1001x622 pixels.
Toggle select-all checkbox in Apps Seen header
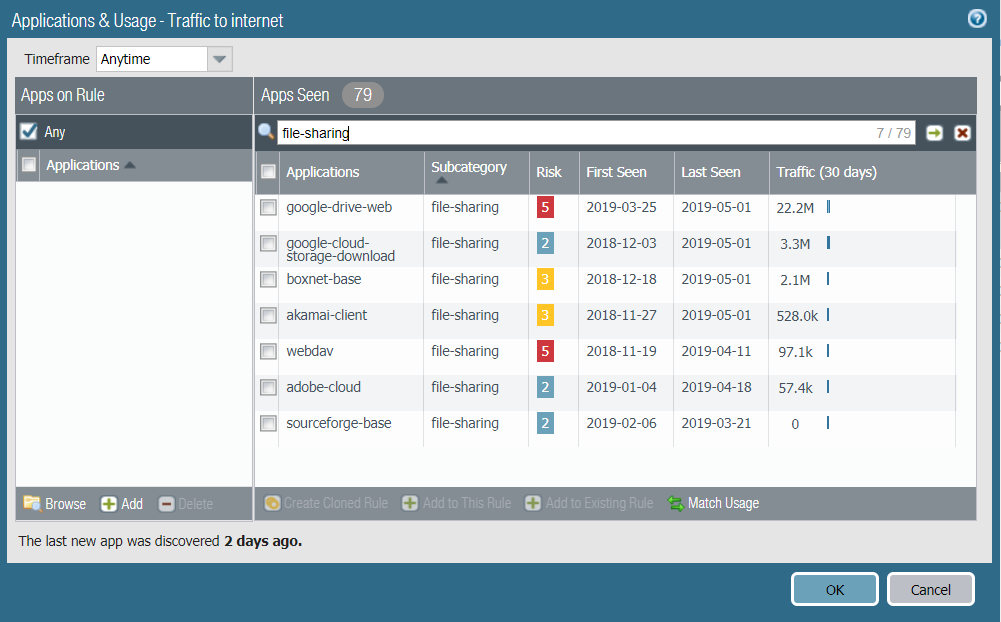pyautogui.click(x=268, y=172)
